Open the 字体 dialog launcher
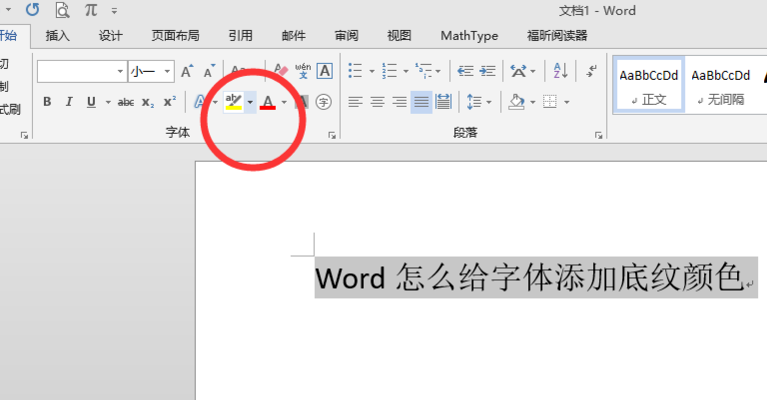Screen dimensions: 767x400 point(332,135)
